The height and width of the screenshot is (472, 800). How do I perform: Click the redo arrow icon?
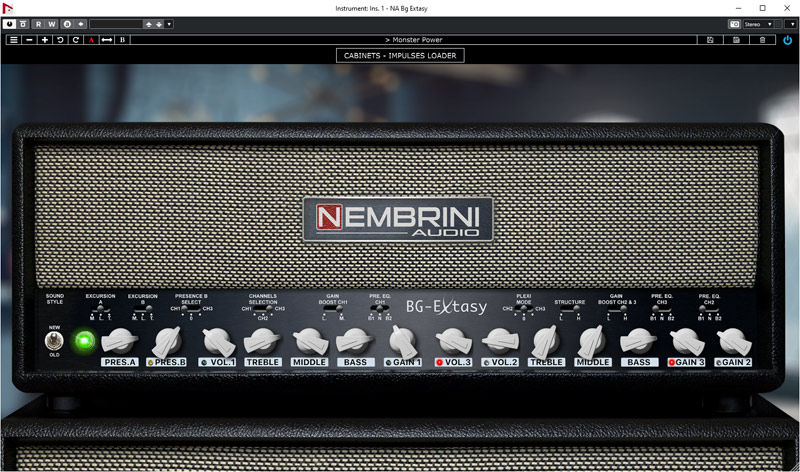(x=75, y=40)
